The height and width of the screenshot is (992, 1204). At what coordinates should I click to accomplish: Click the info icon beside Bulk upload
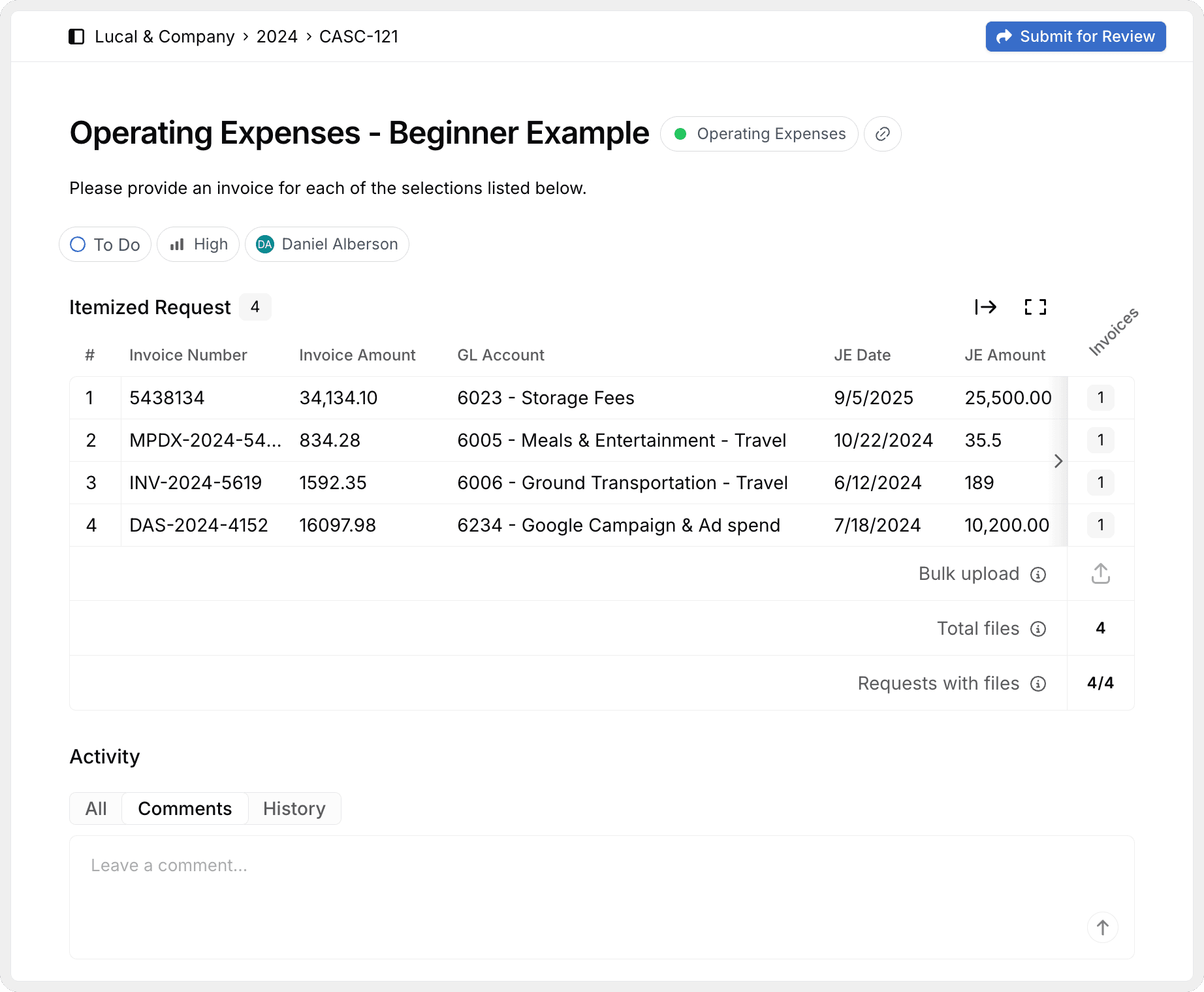pos(1038,574)
